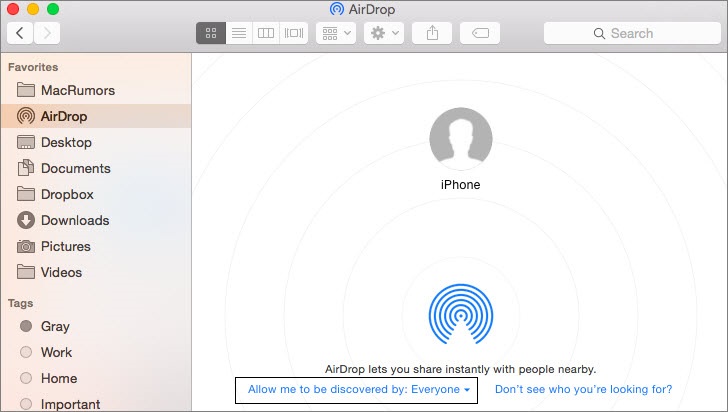Go back with the left chevron button
The width and height of the screenshot is (728, 412).
(x=20, y=33)
